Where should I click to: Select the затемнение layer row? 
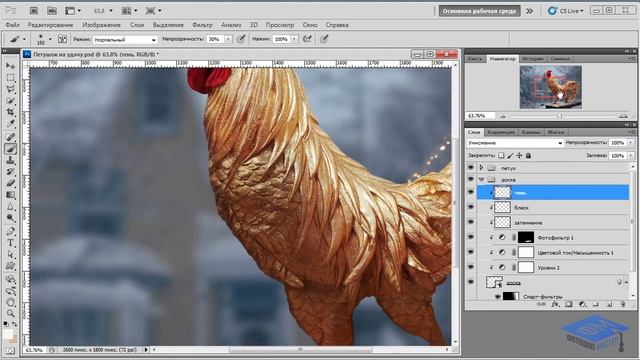553,222
